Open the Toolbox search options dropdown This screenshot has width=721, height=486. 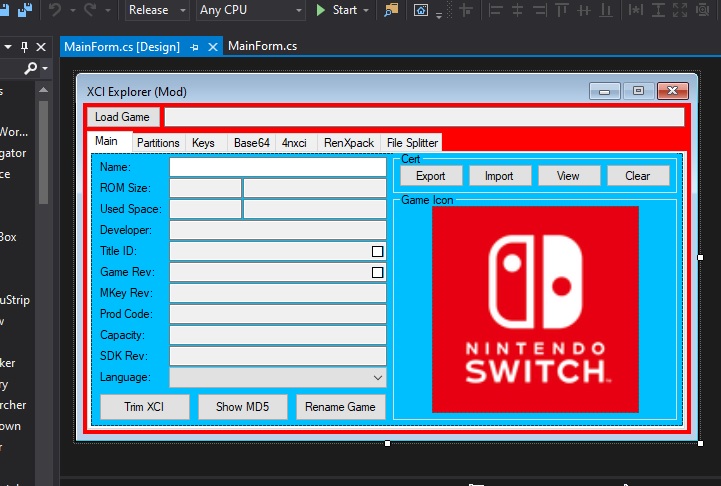click(45, 69)
